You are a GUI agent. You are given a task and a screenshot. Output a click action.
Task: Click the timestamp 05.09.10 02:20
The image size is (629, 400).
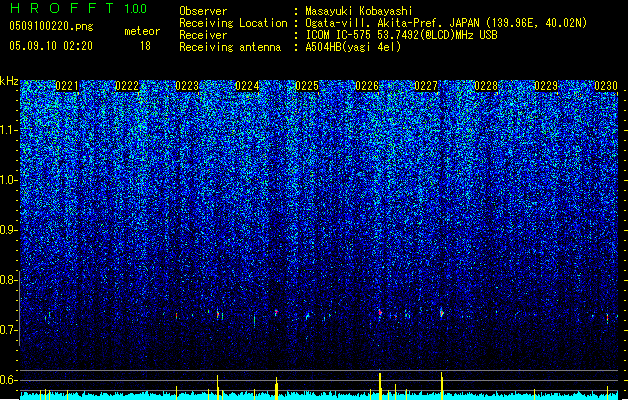pyautogui.click(x=51, y=46)
